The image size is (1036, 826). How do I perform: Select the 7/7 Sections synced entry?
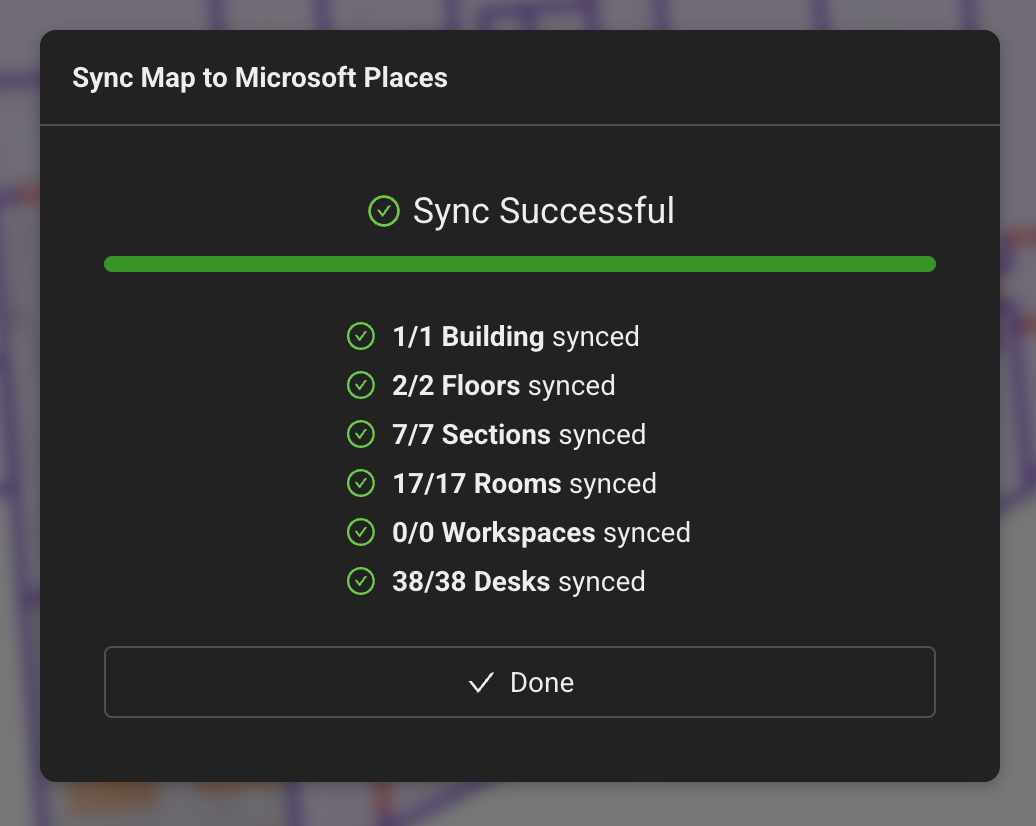(518, 434)
